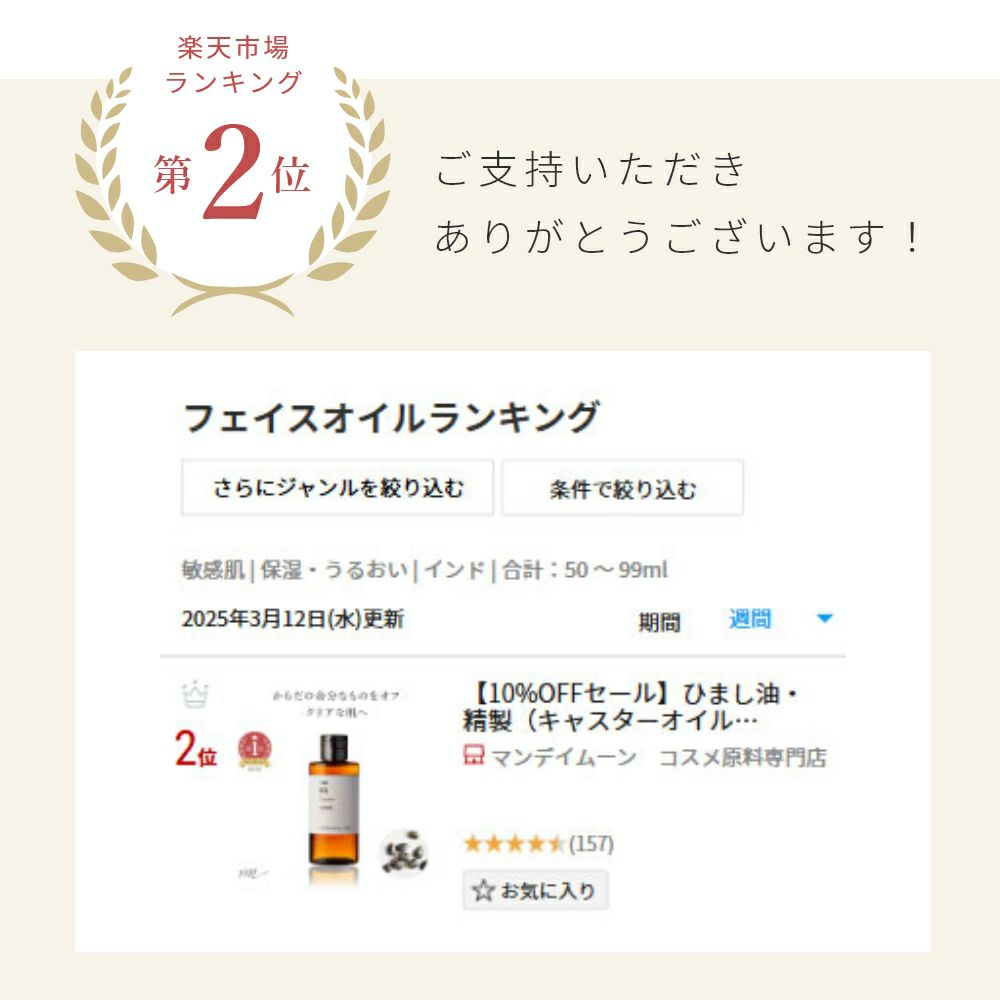
Task: Click the star icon in お気に入り button
Action: [x=483, y=890]
